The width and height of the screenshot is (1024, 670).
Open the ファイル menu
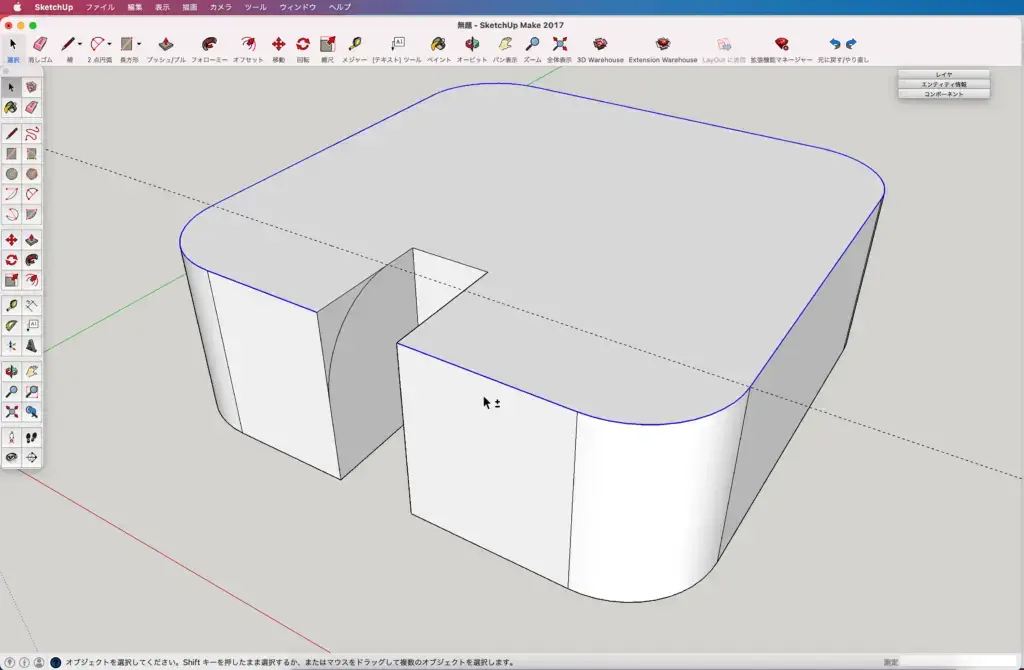(100, 7)
